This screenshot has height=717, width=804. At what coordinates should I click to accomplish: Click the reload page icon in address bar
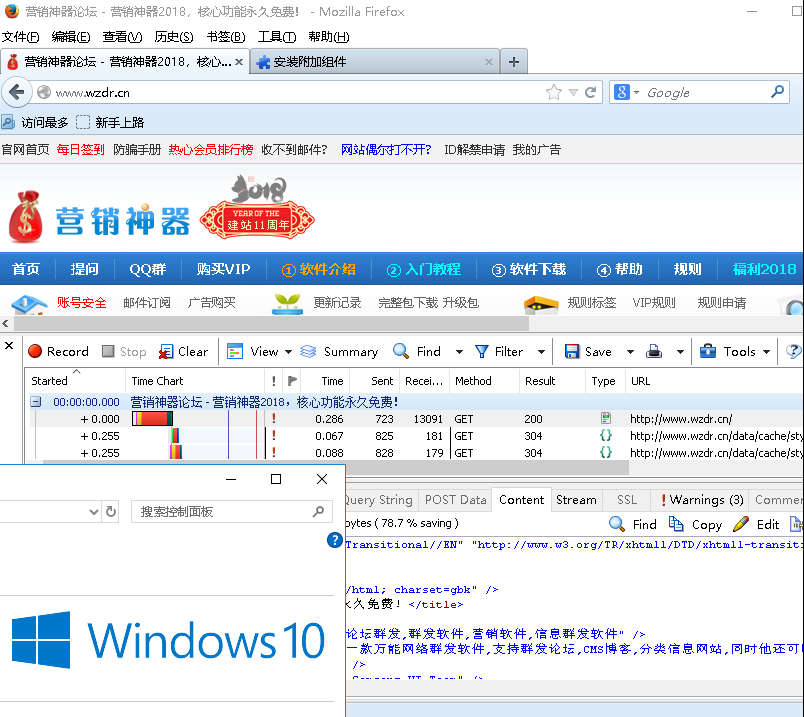pyautogui.click(x=591, y=92)
